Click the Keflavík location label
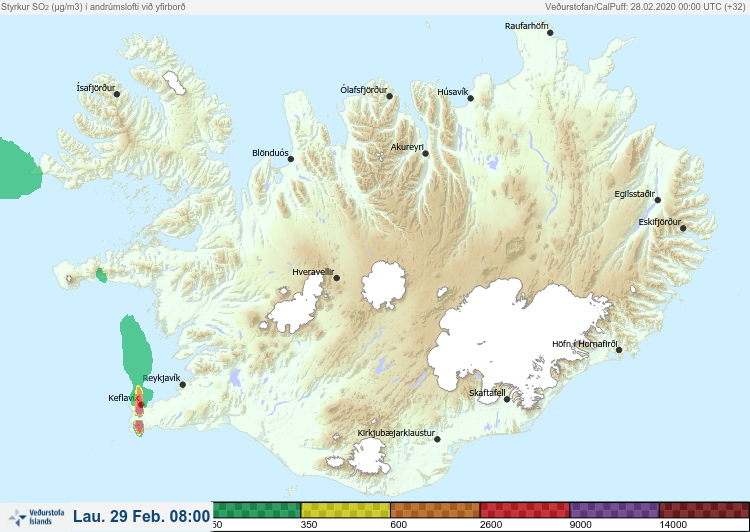 point(124,398)
